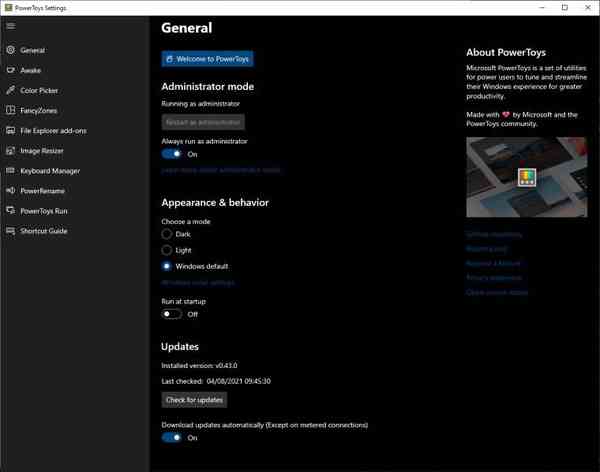This screenshot has width=600, height=472.
Task: Click the PowerToys preview image
Action: pos(526,177)
